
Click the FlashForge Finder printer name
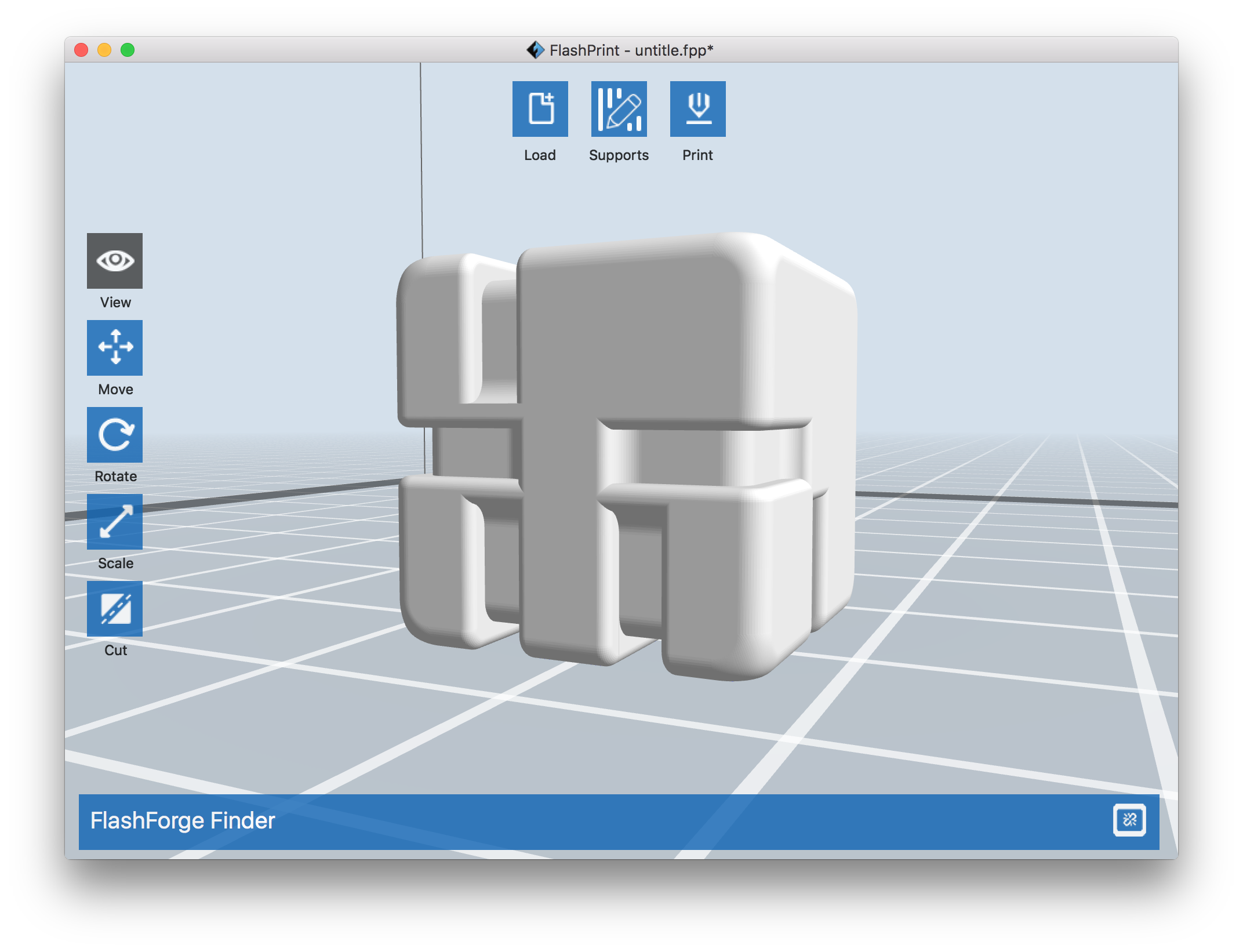[183, 821]
